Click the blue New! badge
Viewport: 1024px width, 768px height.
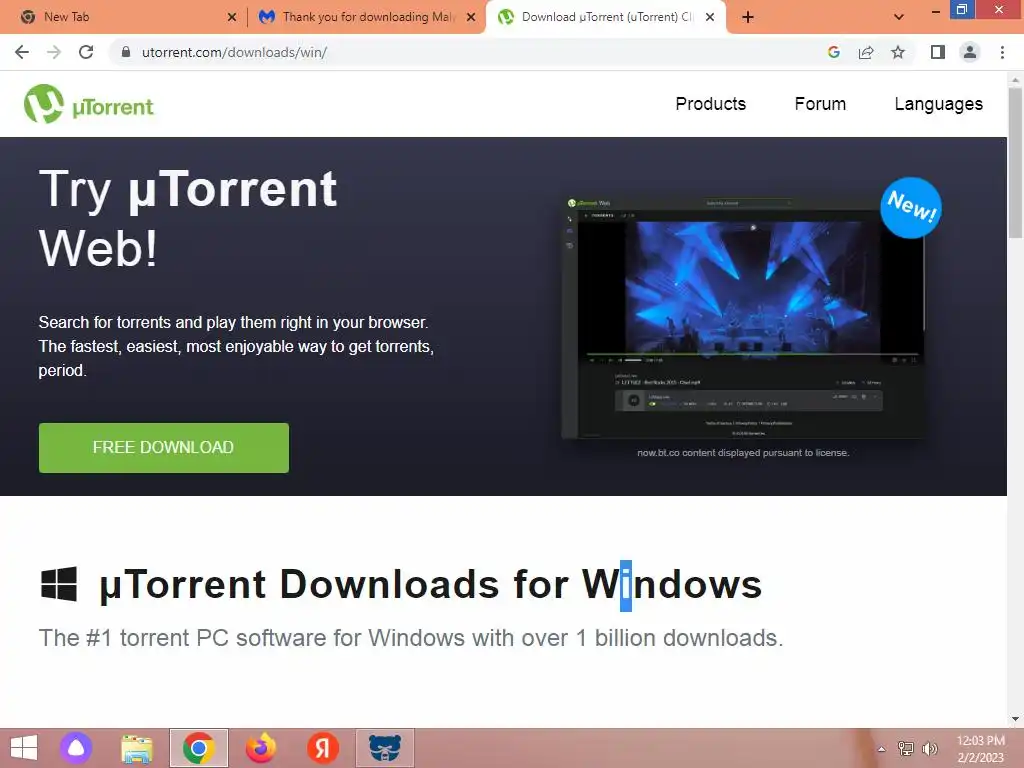(911, 208)
